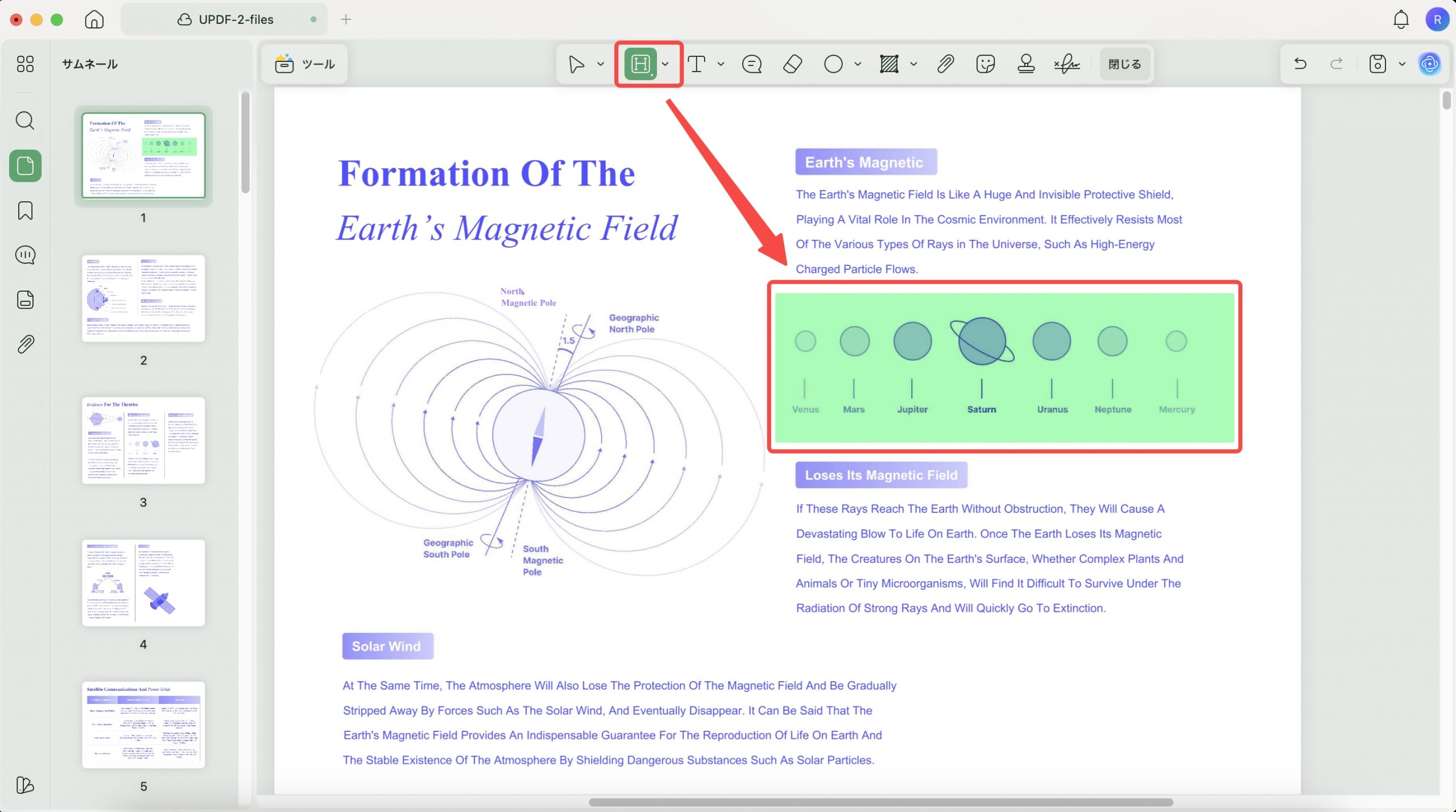Click the document horizontal scrollbar
1456x812 pixels.
[880, 802]
